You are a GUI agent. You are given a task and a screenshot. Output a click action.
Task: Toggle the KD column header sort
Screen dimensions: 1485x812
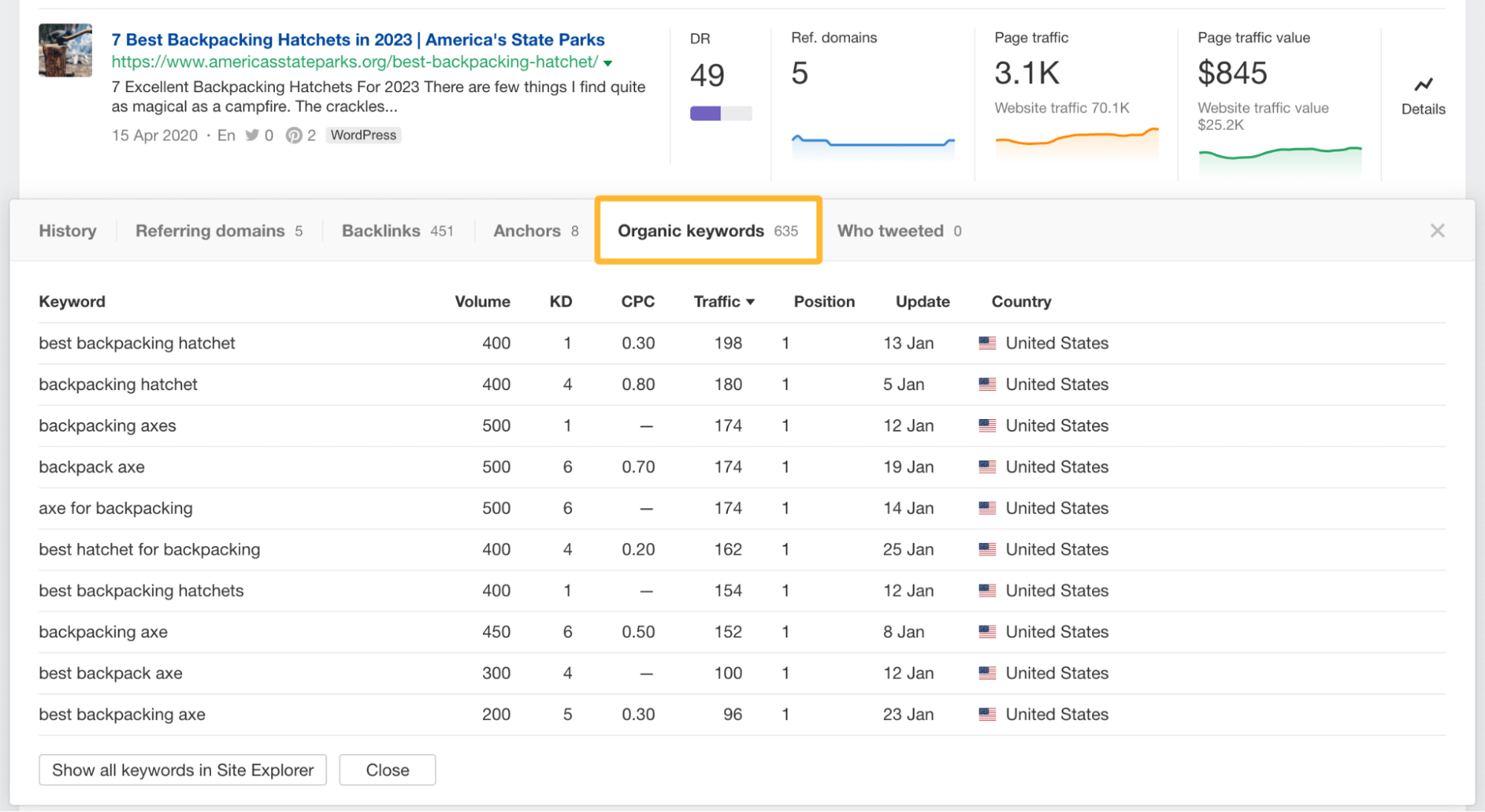[557, 301]
